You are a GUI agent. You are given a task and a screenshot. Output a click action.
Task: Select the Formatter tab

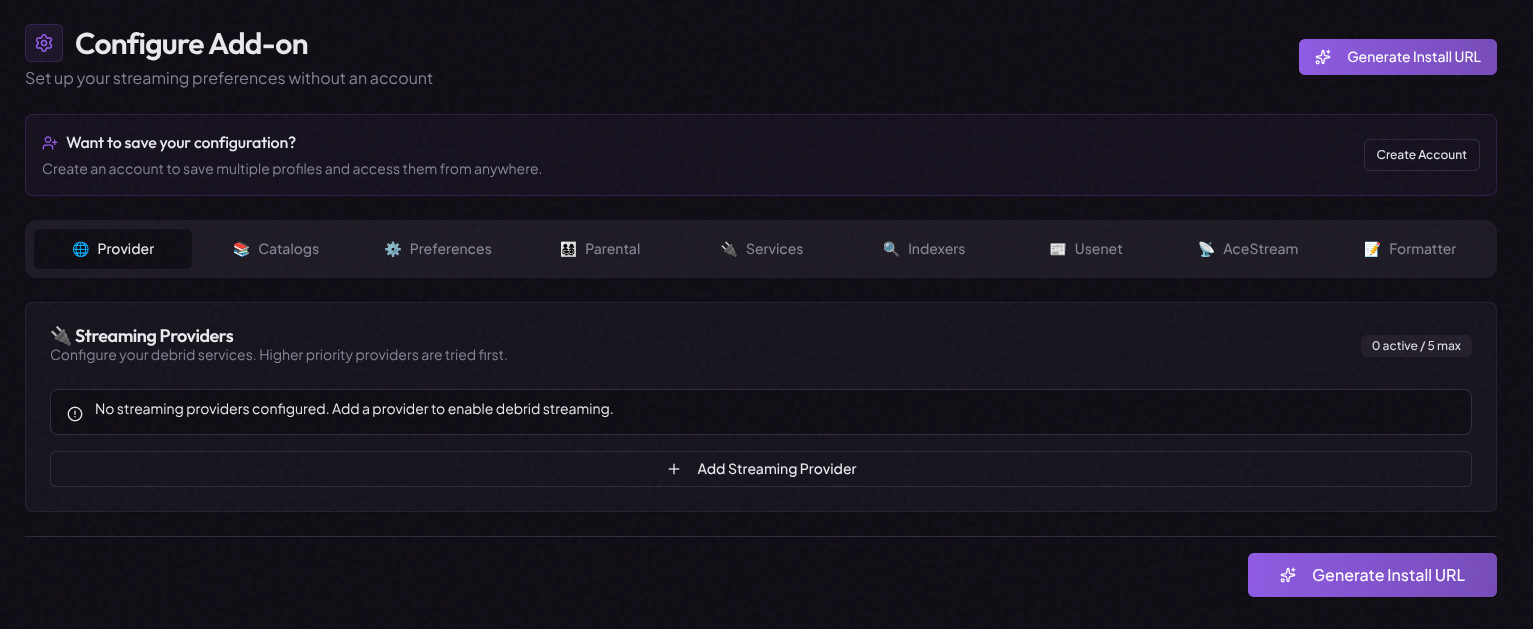click(1410, 249)
